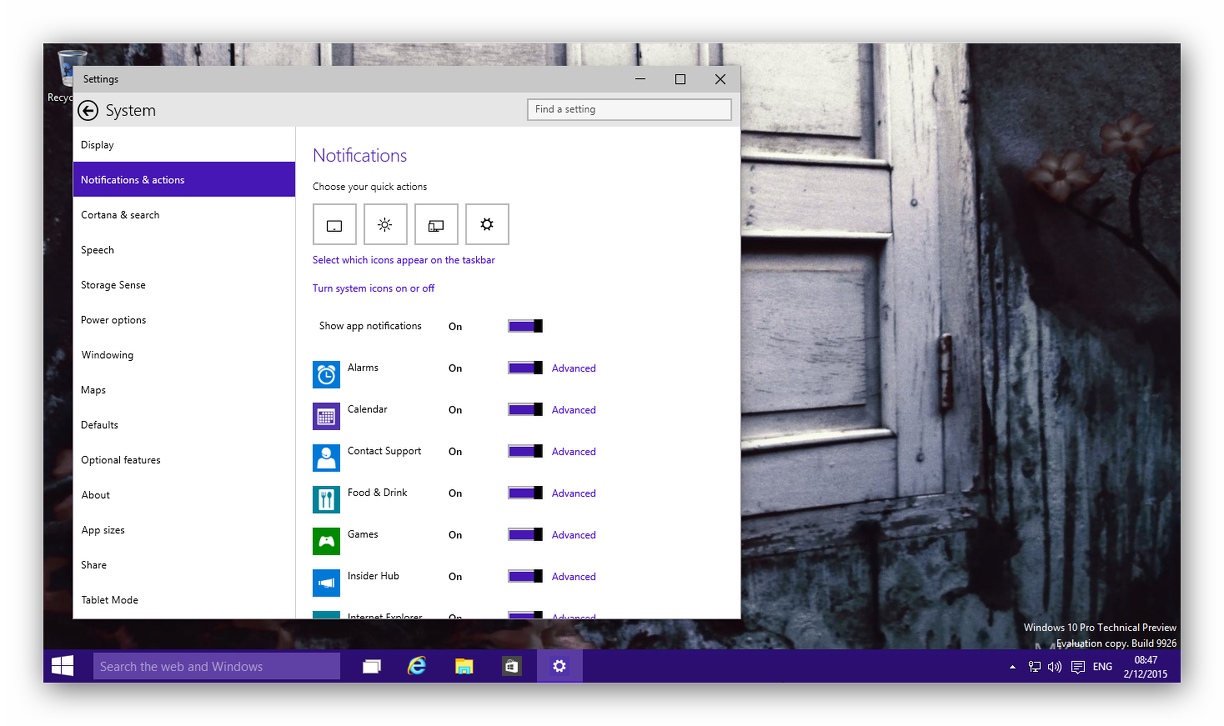Click the Food & Drink app icon

click(x=326, y=500)
